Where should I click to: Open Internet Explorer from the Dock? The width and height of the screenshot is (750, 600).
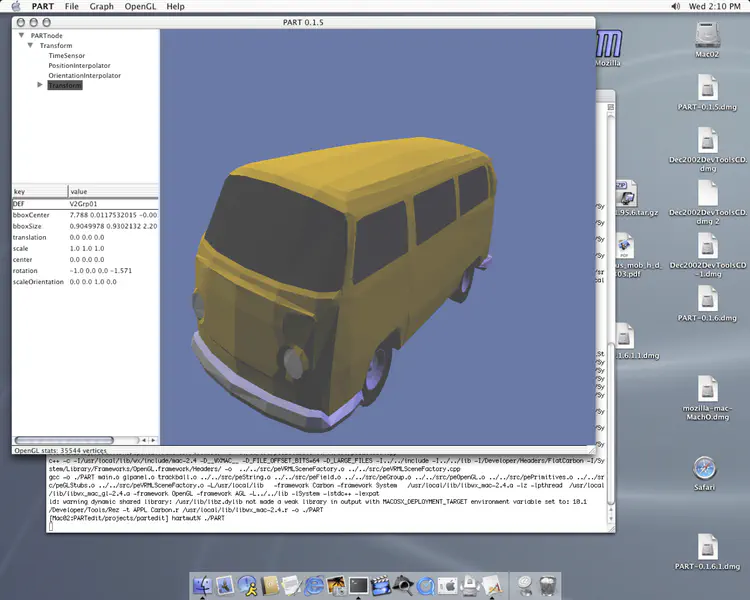tap(314, 585)
